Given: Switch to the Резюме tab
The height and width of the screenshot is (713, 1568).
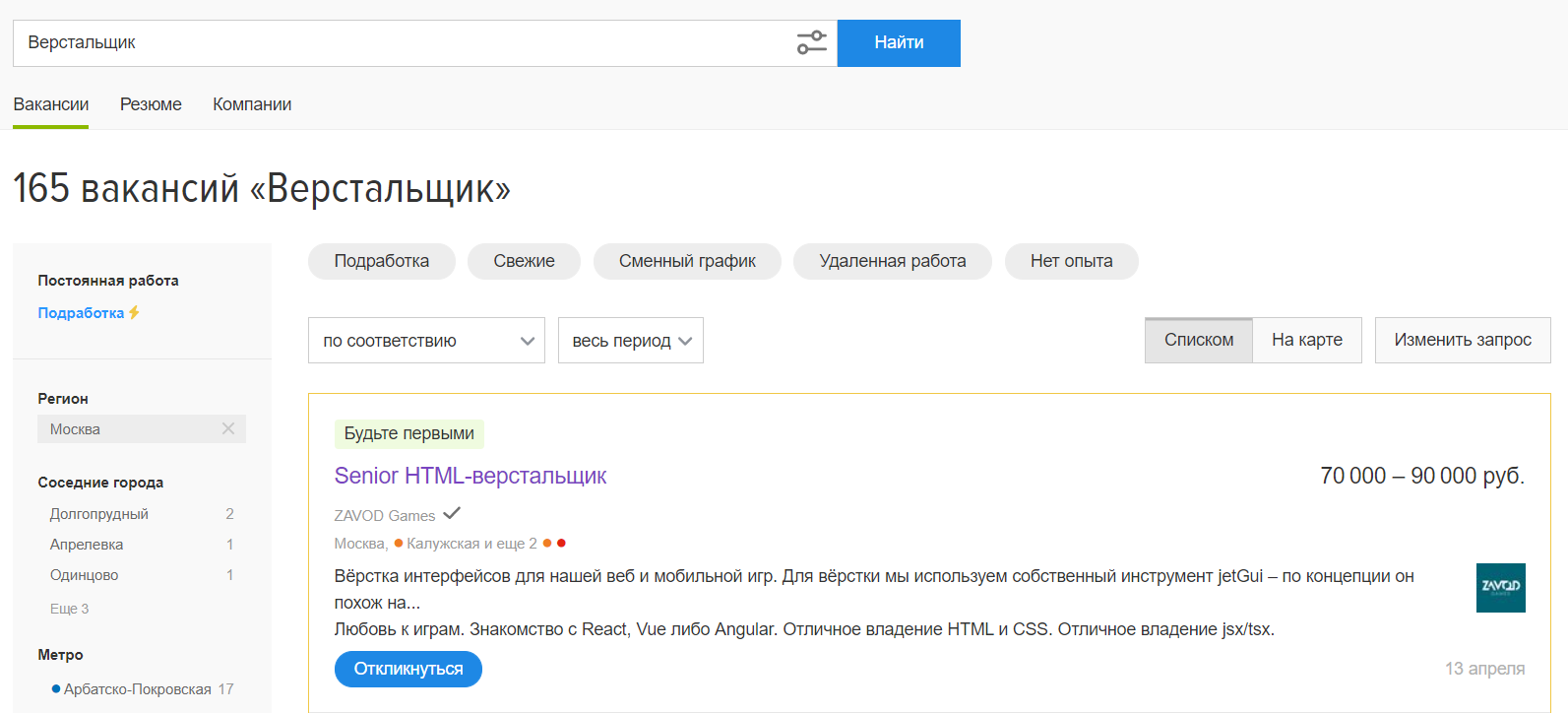Looking at the screenshot, I should [x=151, y=104].
